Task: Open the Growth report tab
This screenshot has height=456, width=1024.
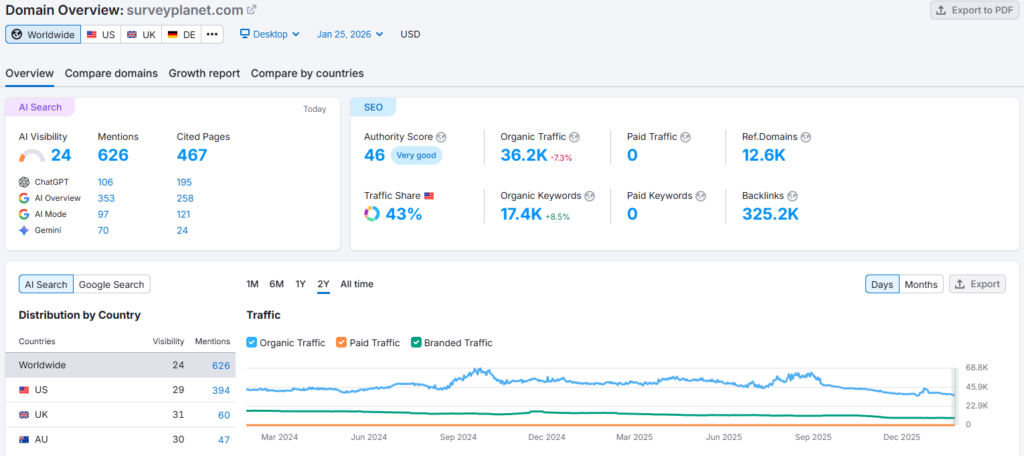Action: tap(204, 73)
